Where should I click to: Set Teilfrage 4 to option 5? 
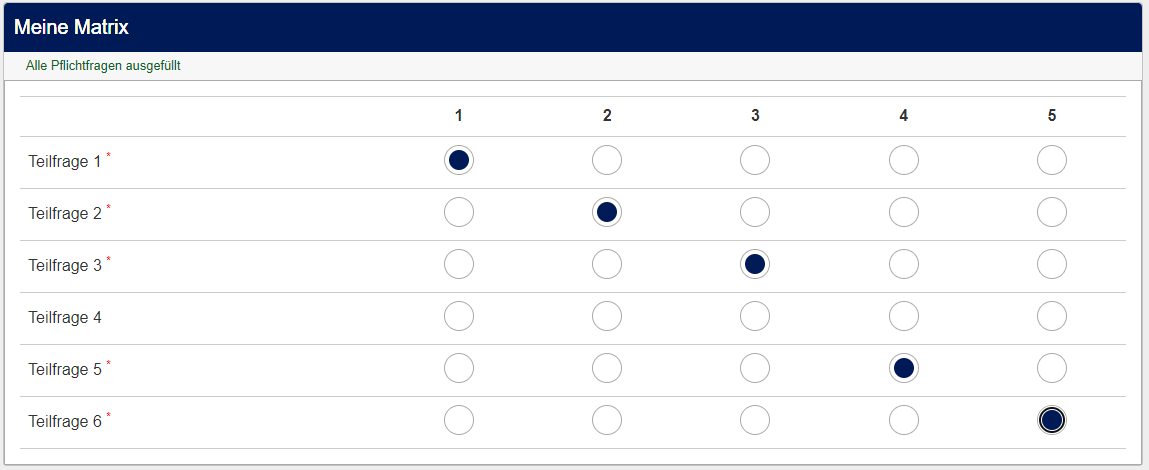[x=1052, y=316]
